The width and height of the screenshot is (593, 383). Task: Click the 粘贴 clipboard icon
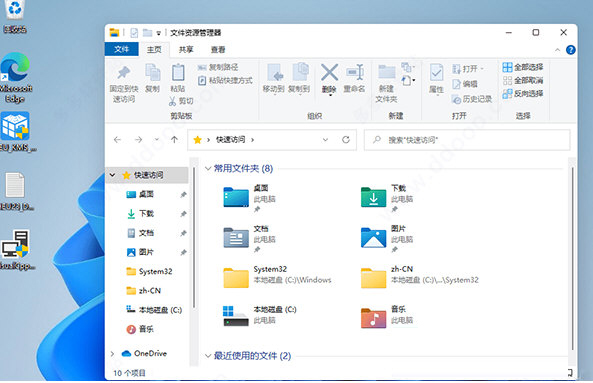click(178, 78)
